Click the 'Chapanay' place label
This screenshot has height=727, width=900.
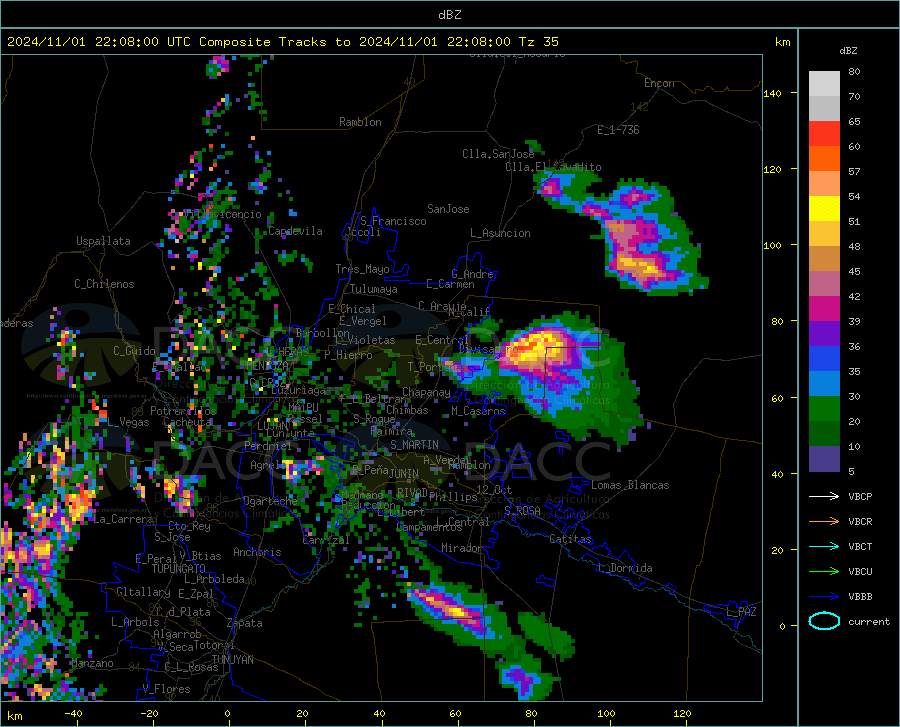tap(426, 392)
